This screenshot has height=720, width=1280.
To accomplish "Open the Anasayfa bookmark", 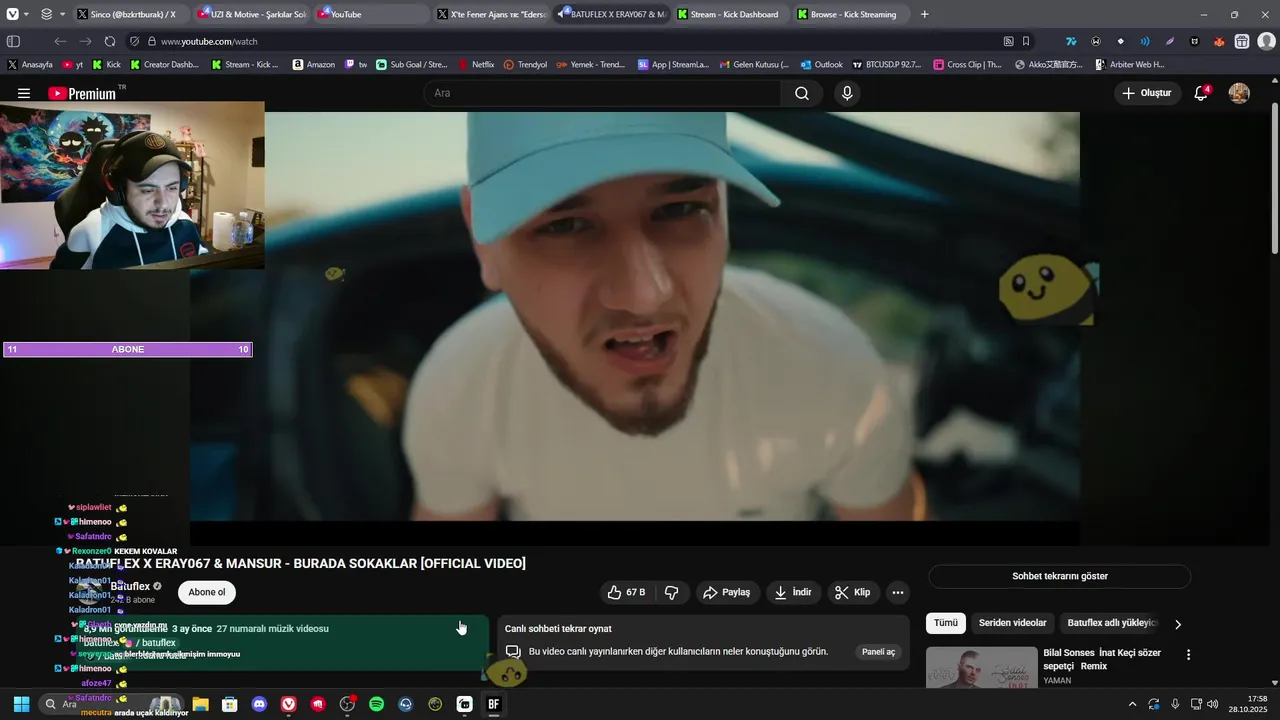I will pyautogui.click(x=30, y=64).
